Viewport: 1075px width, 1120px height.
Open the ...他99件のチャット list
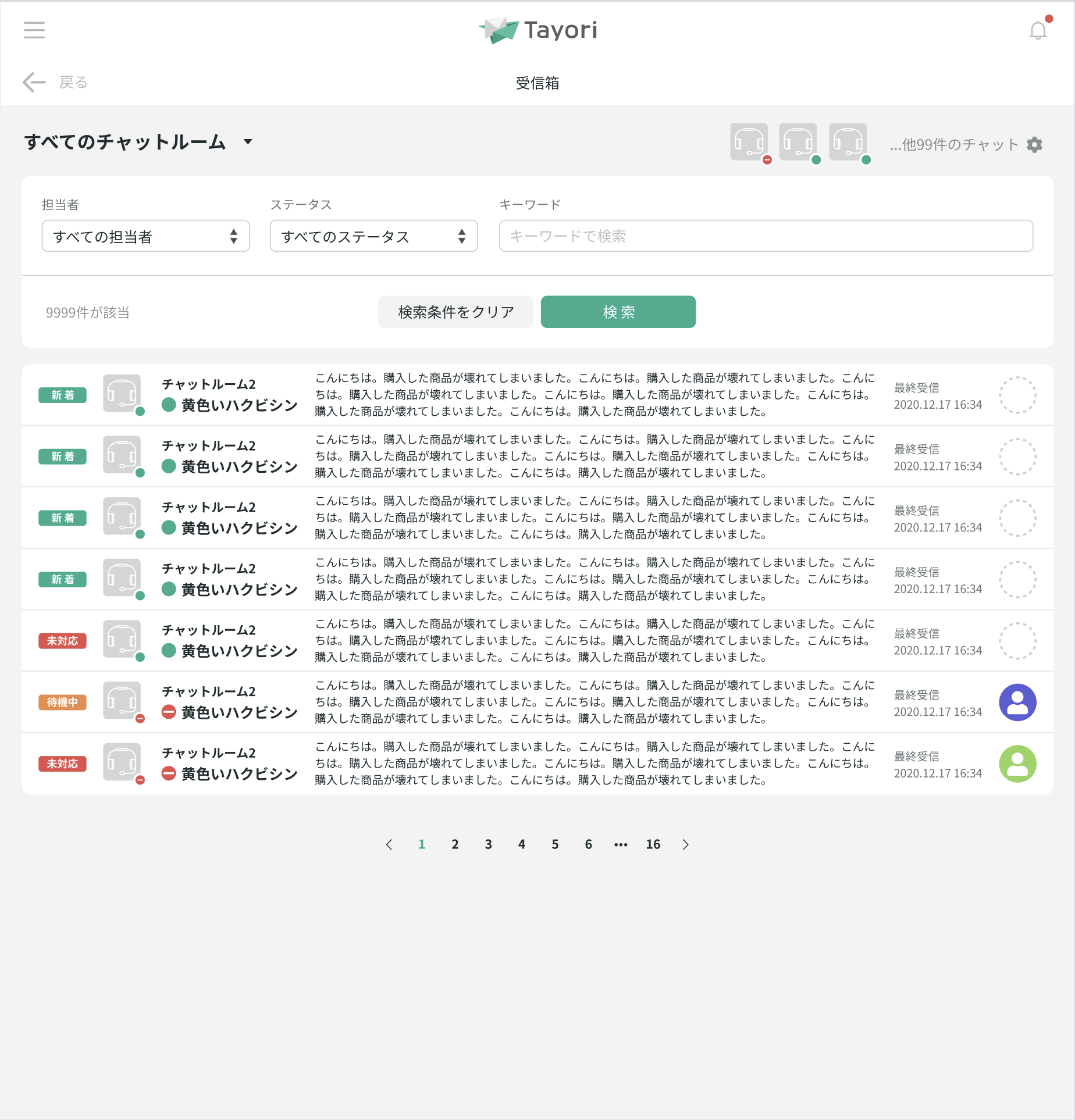pyautogui.click(x=951, y=145)
